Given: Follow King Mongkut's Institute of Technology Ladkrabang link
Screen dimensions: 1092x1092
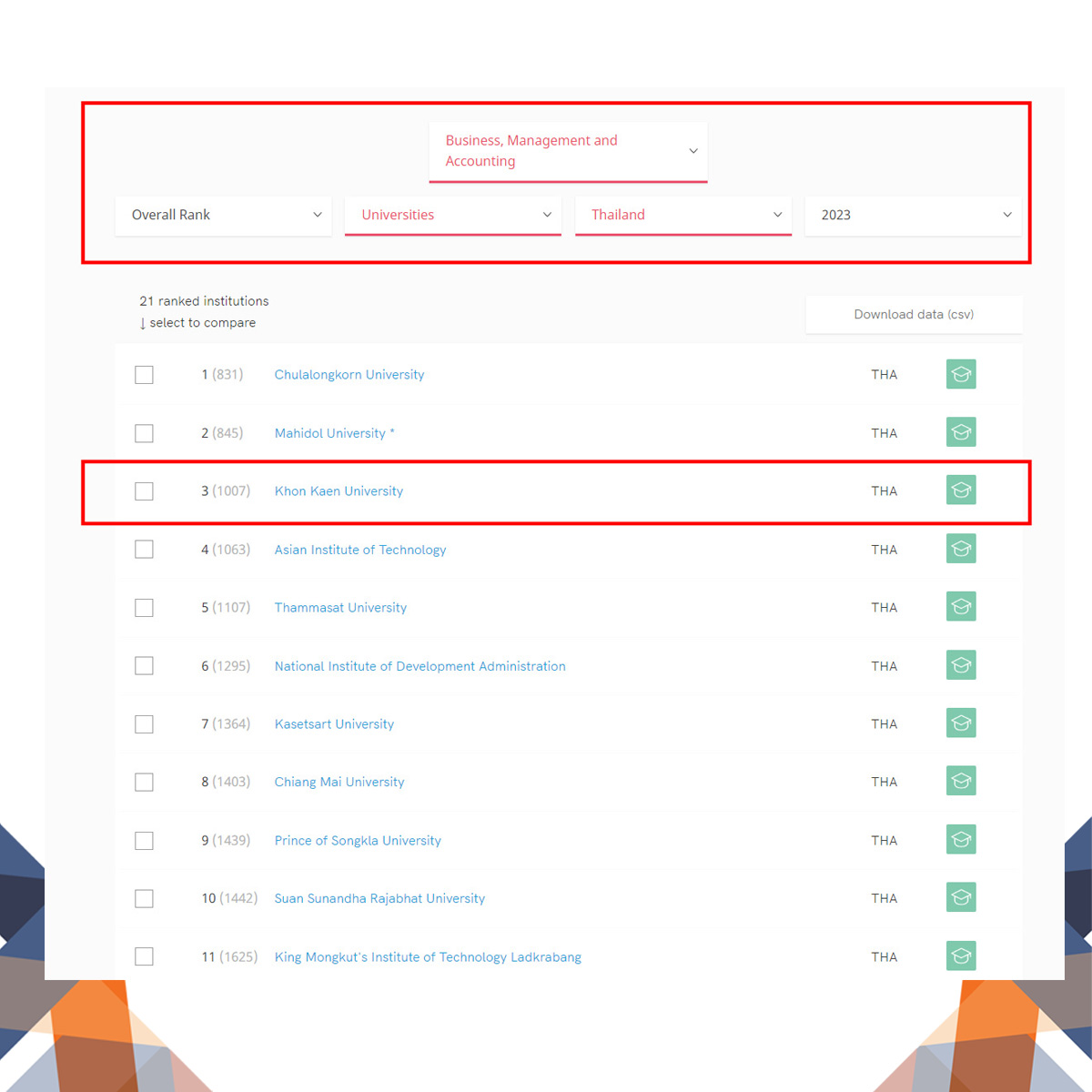Looking at the screenshot, I should click(428, 956).
